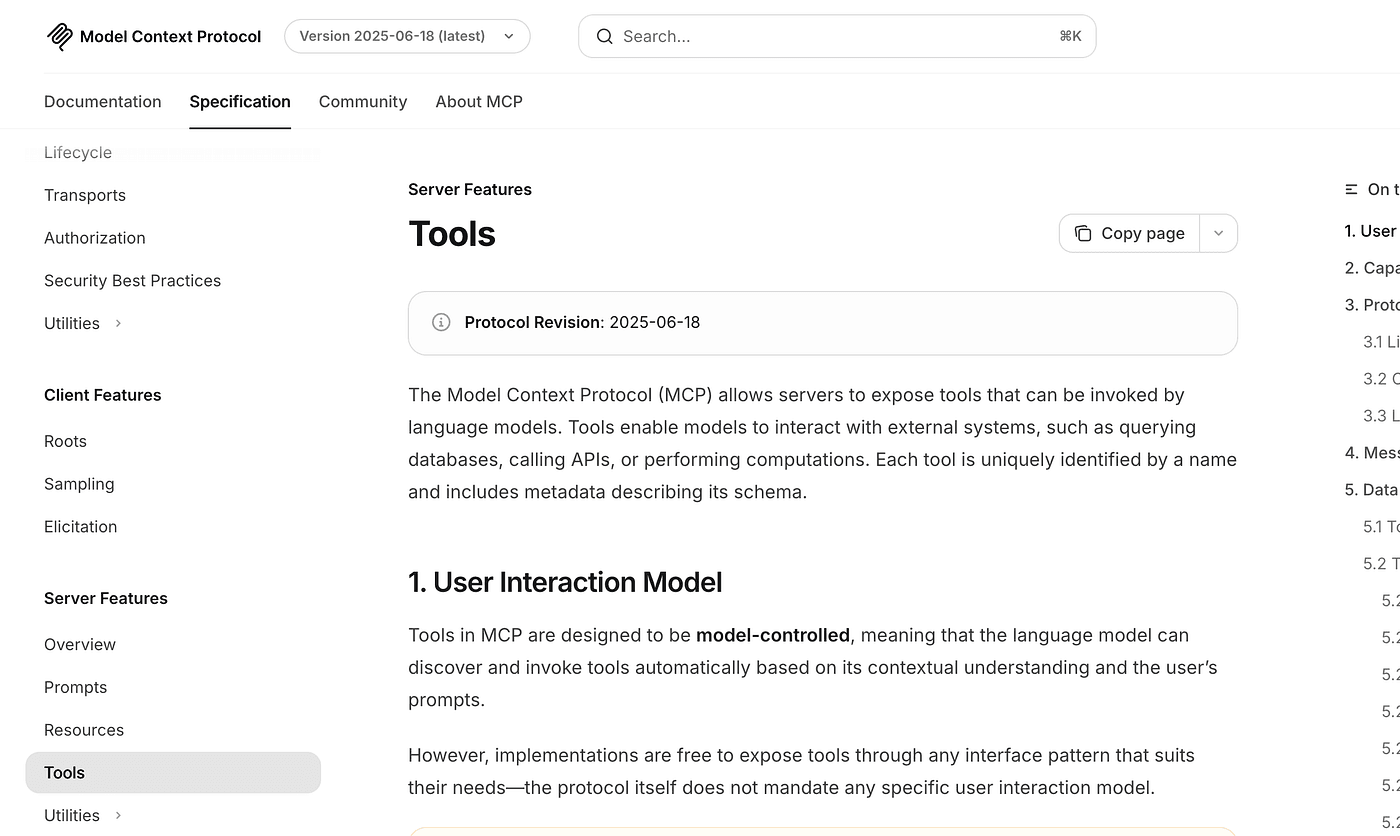Click the Model Context Protocol logo icon
Viewport: 1400px width, 836px height.
pyautogui.click(x=60, y=37)
